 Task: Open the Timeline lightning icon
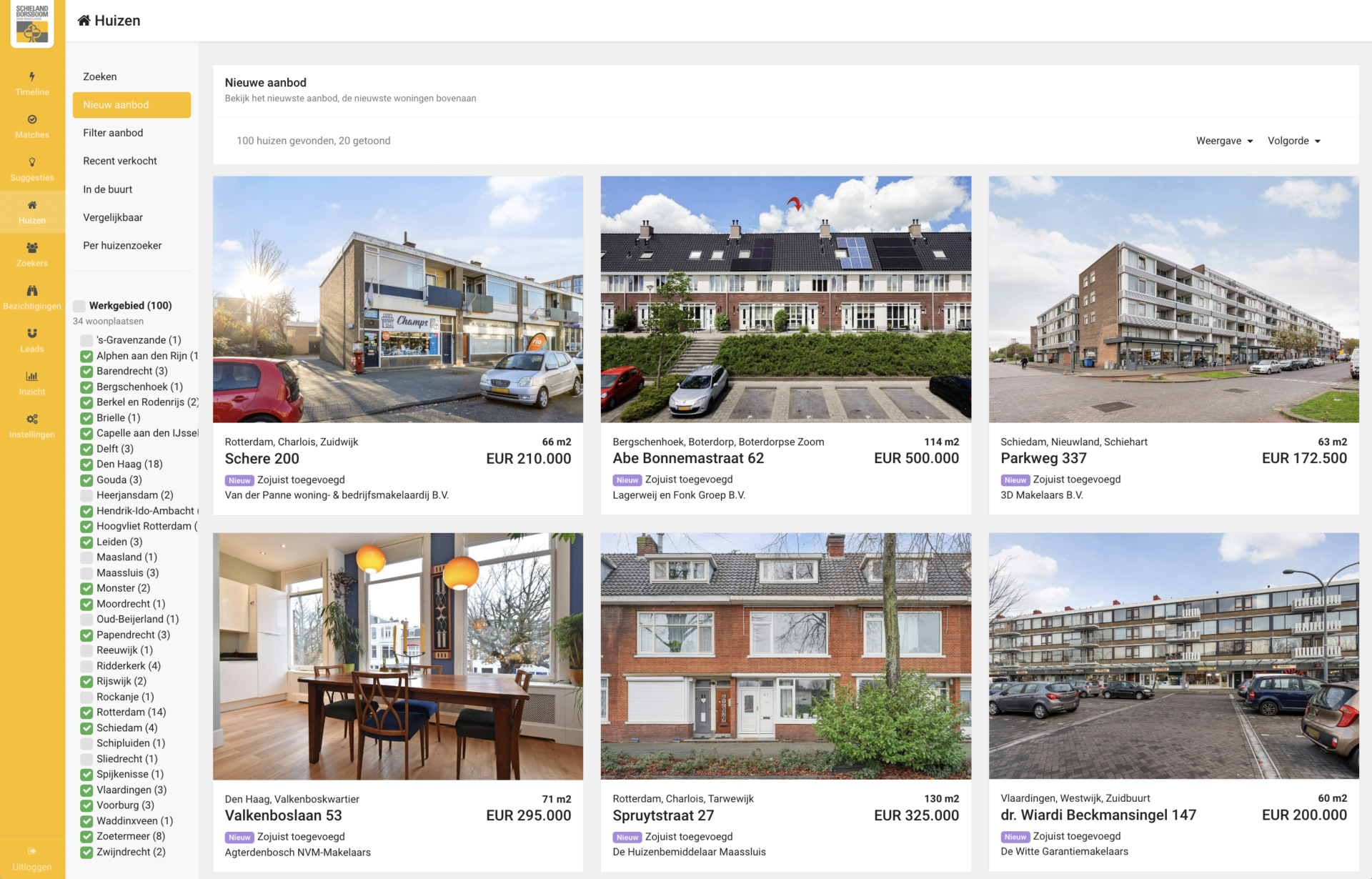32,76
